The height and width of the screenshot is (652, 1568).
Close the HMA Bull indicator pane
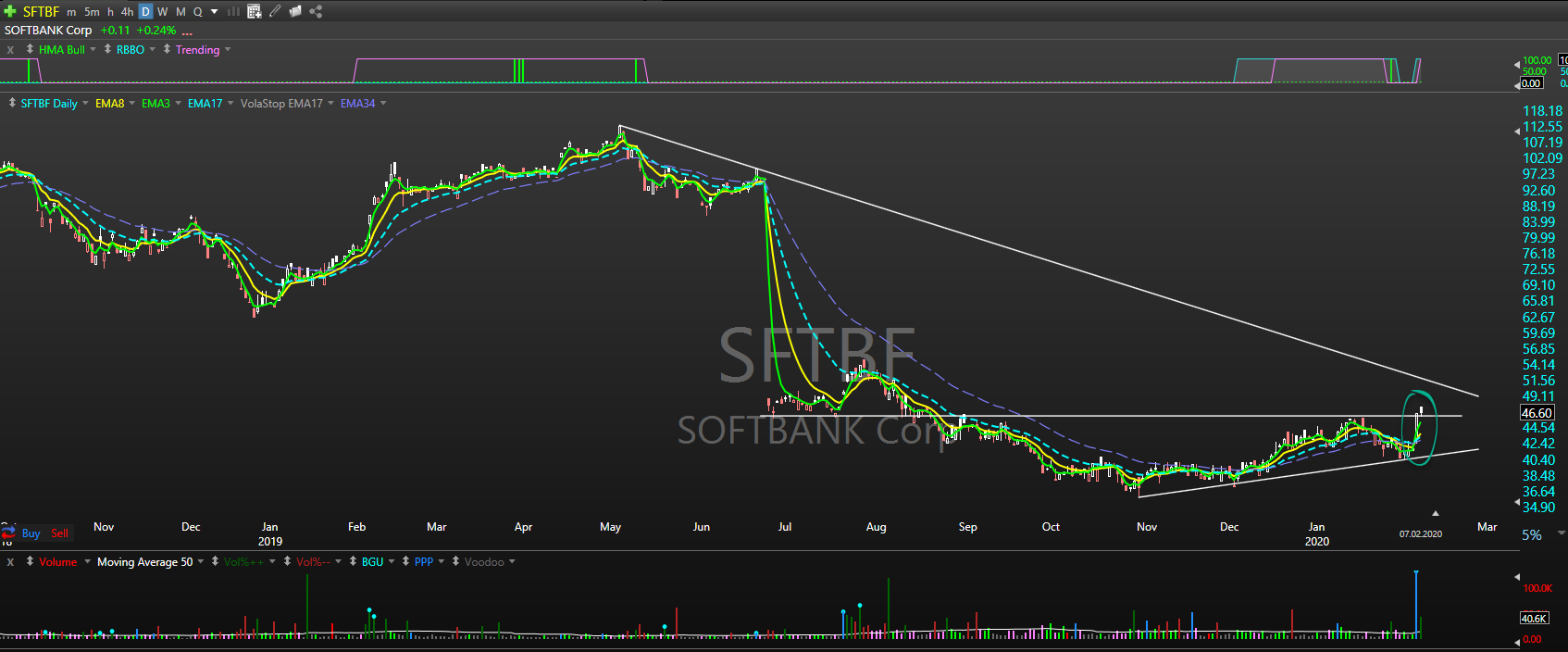[10, 50]
